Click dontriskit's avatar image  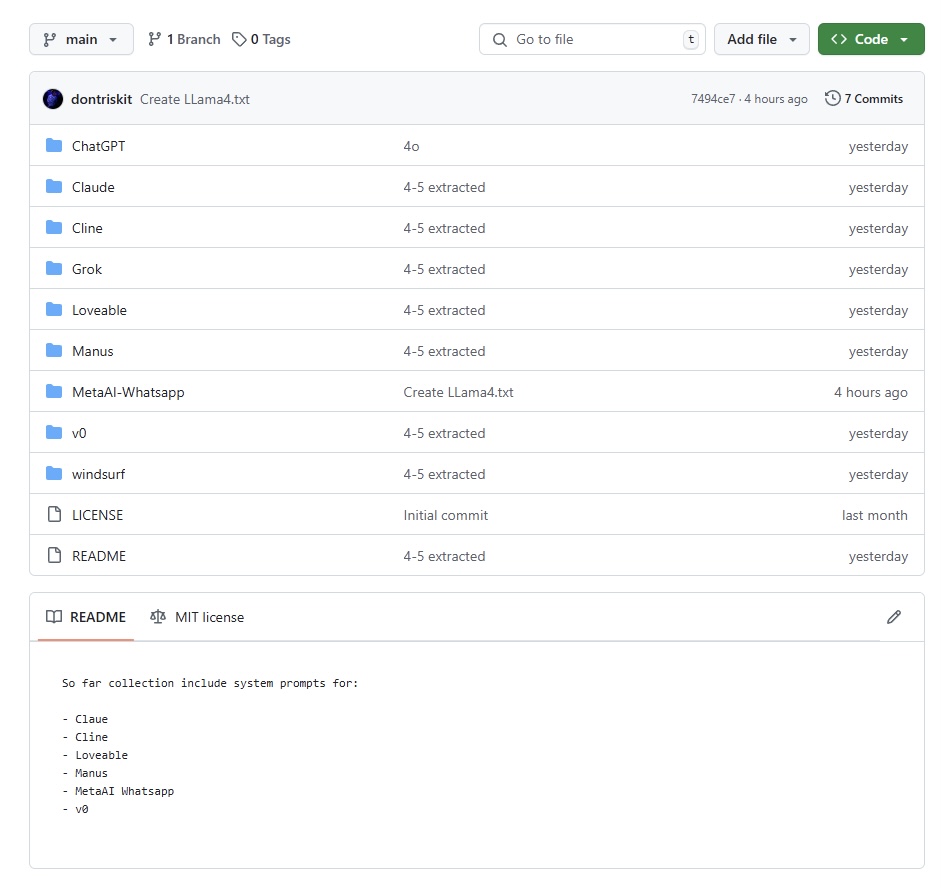pos(53,99)
